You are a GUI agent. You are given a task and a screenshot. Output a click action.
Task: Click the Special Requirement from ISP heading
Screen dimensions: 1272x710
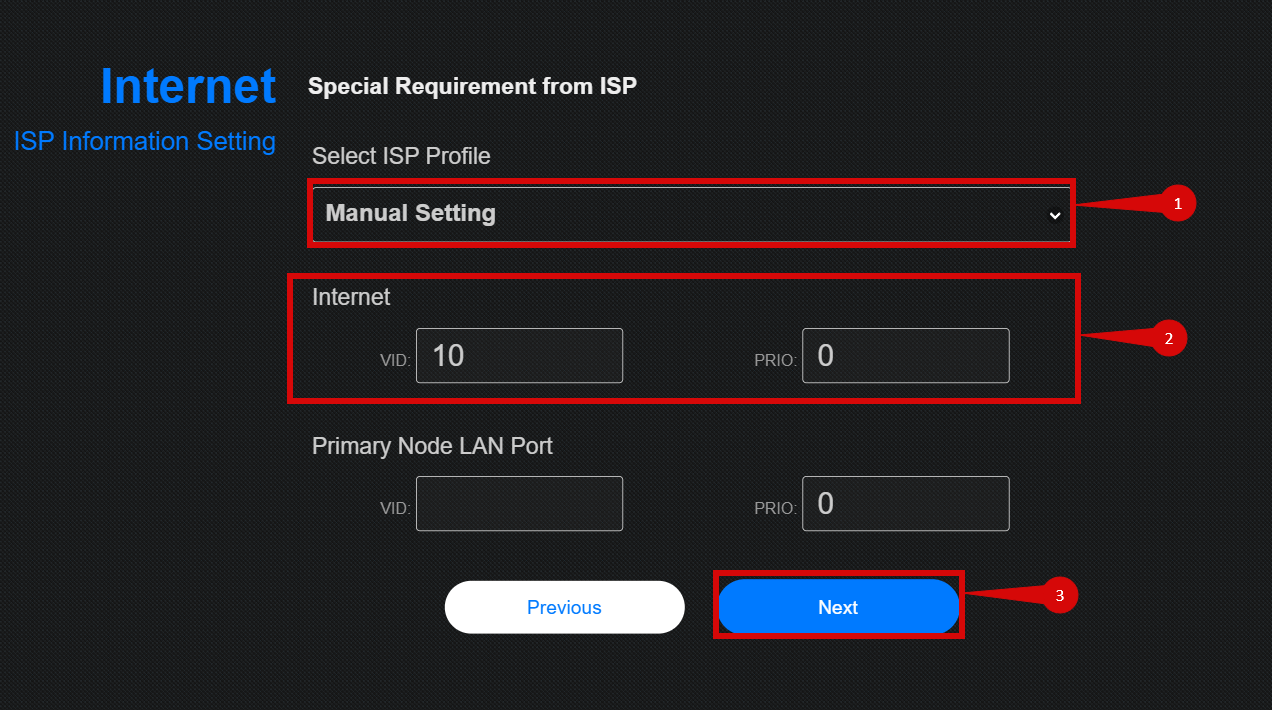tap(472, 86)
